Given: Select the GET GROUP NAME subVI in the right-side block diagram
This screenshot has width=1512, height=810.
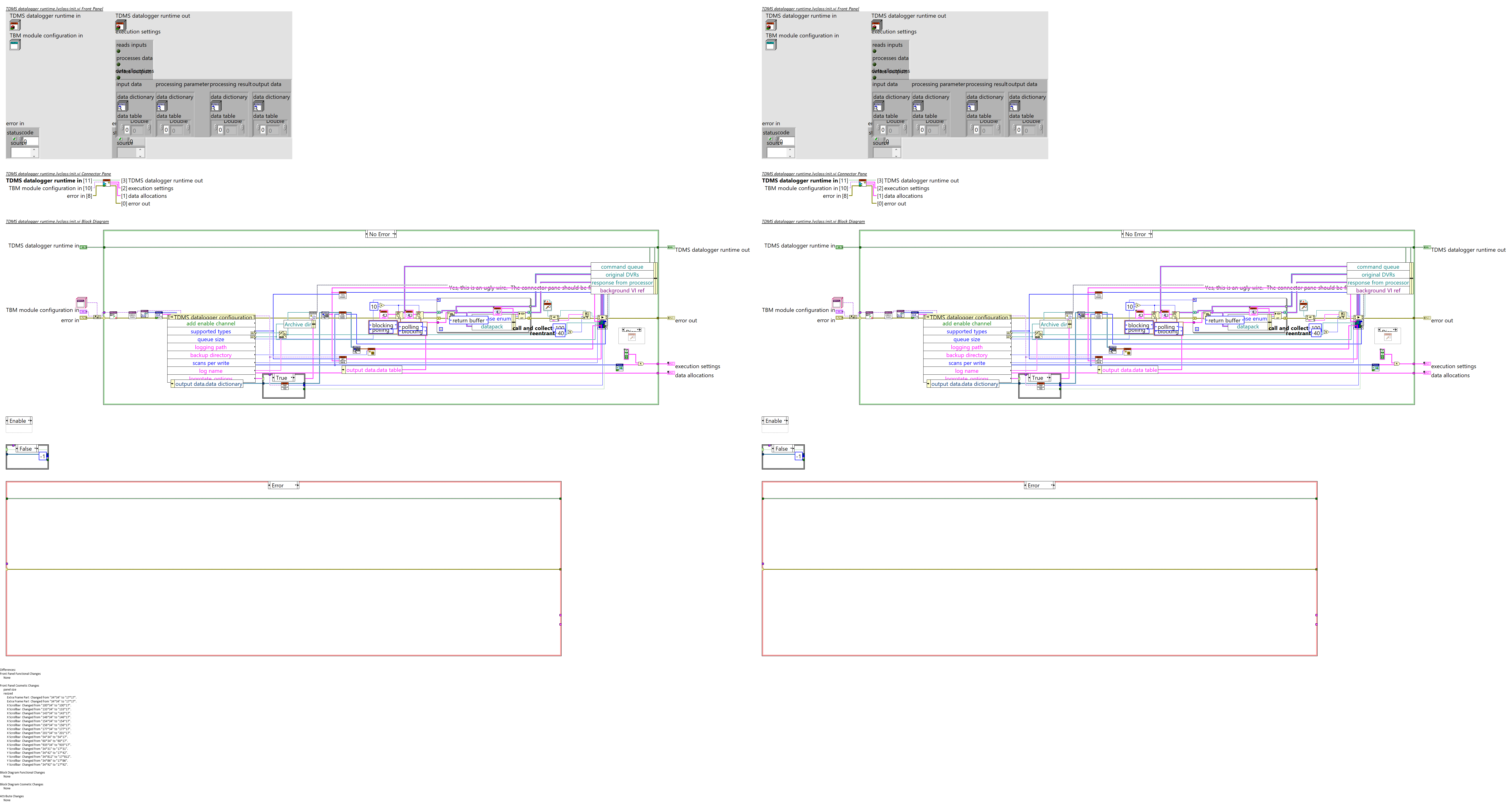Looking at the screenshot, I should [1099, 360].
